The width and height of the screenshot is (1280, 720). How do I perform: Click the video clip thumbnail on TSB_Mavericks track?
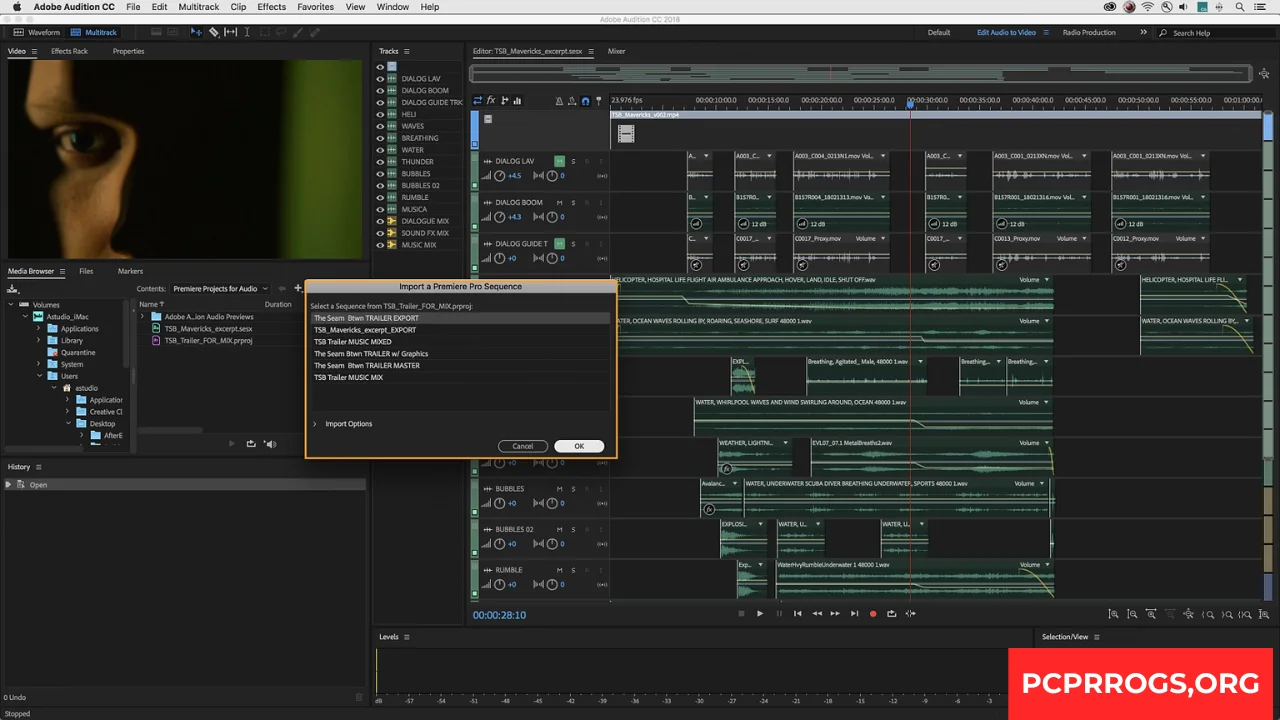coord(626,133)
